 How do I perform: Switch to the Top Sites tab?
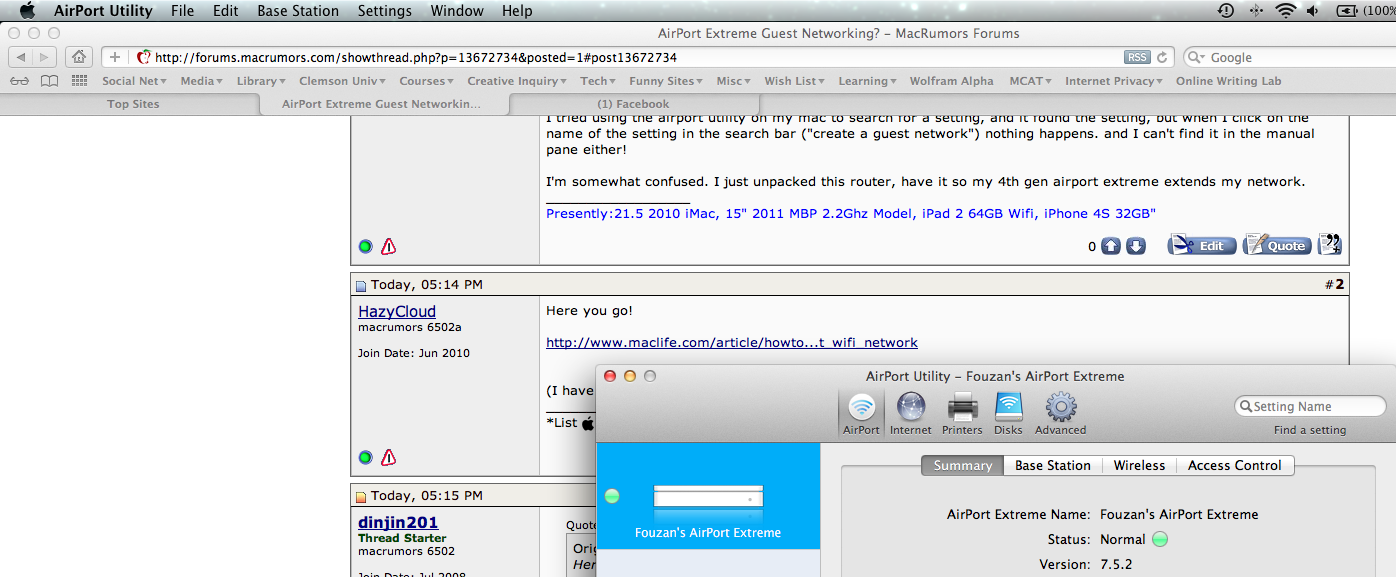(x=133, y=104)
